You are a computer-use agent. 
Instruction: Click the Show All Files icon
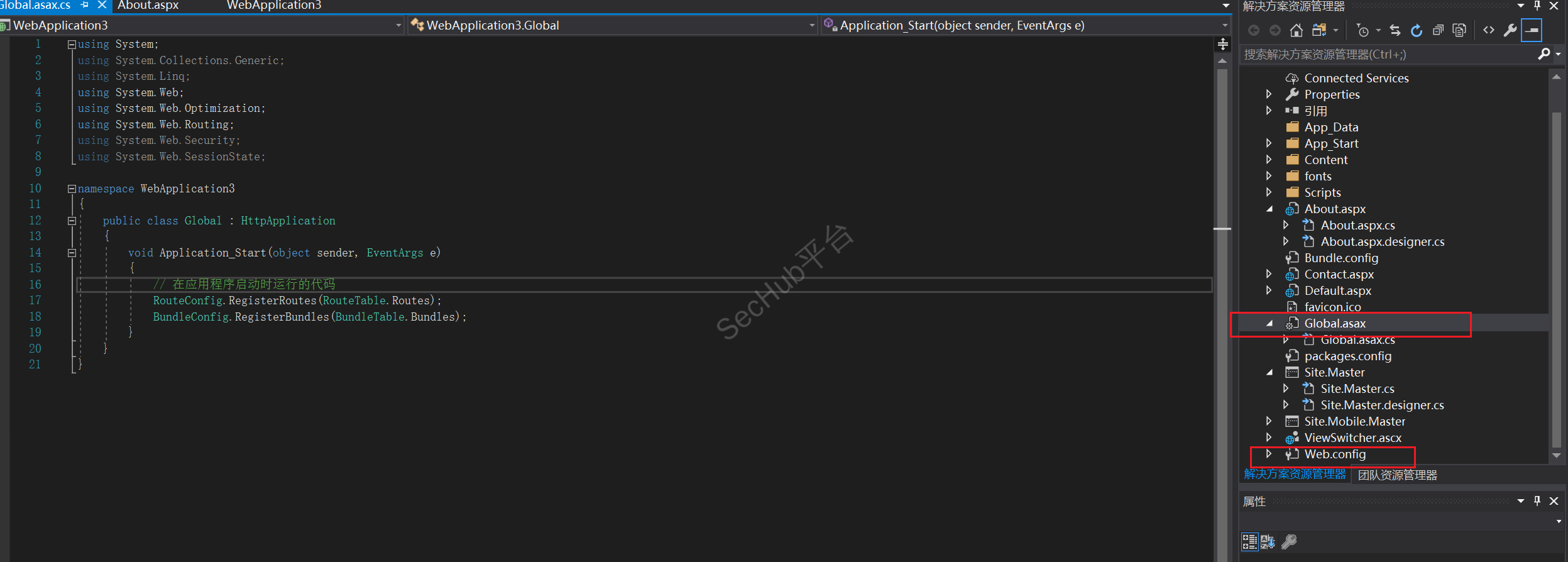click(1459, 30)
